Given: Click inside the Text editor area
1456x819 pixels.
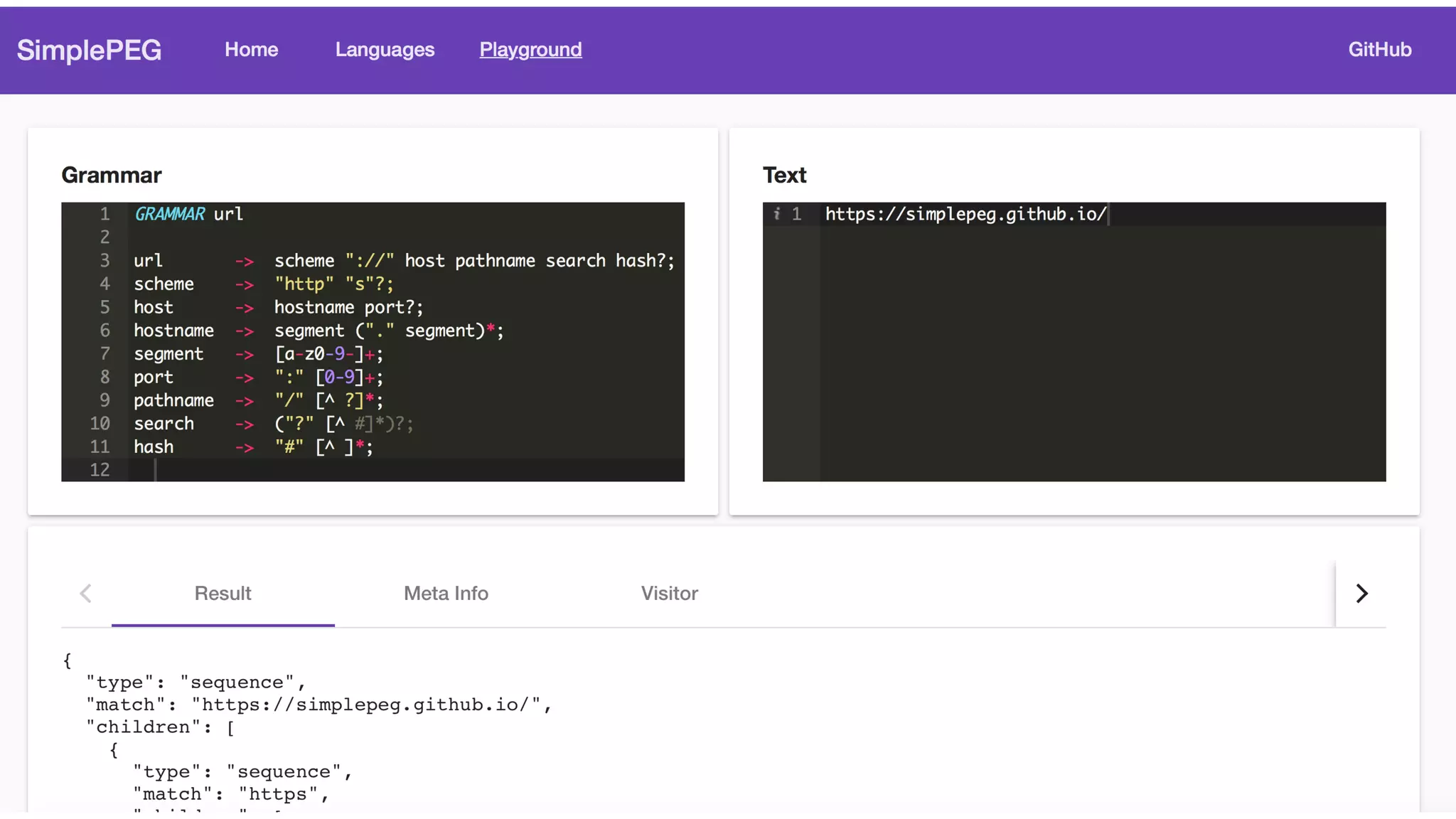Looking at the screenshot, I should pyautogui.click(x=1102, y=355).
